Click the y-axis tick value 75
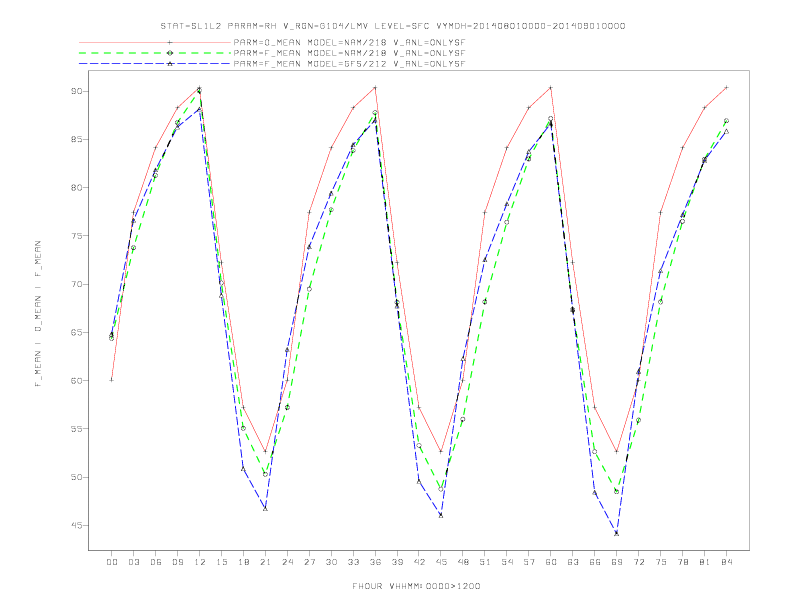 point(77,236)
